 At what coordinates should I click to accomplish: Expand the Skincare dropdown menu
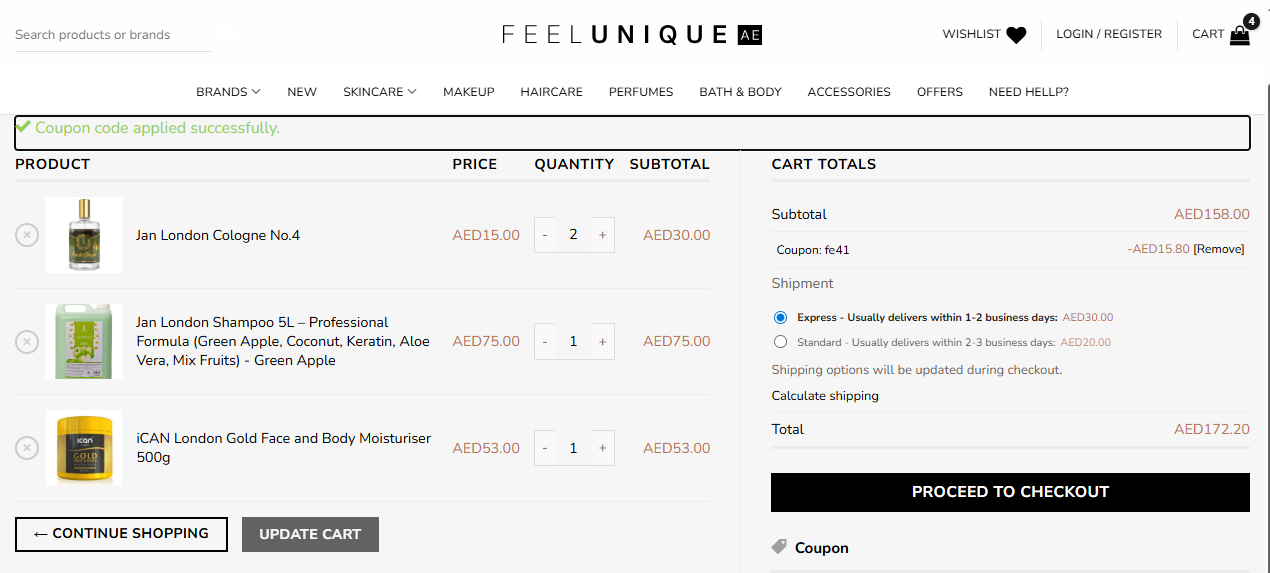[x=380, y=92]
